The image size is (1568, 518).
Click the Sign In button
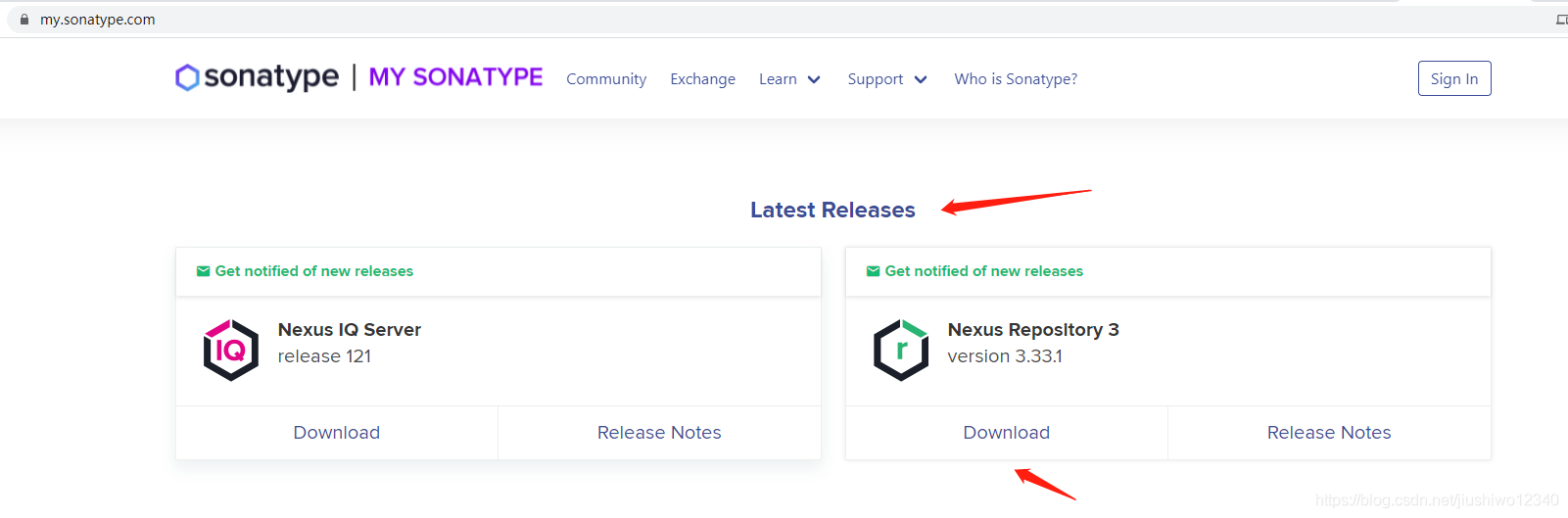click(x=1454, y=78)
